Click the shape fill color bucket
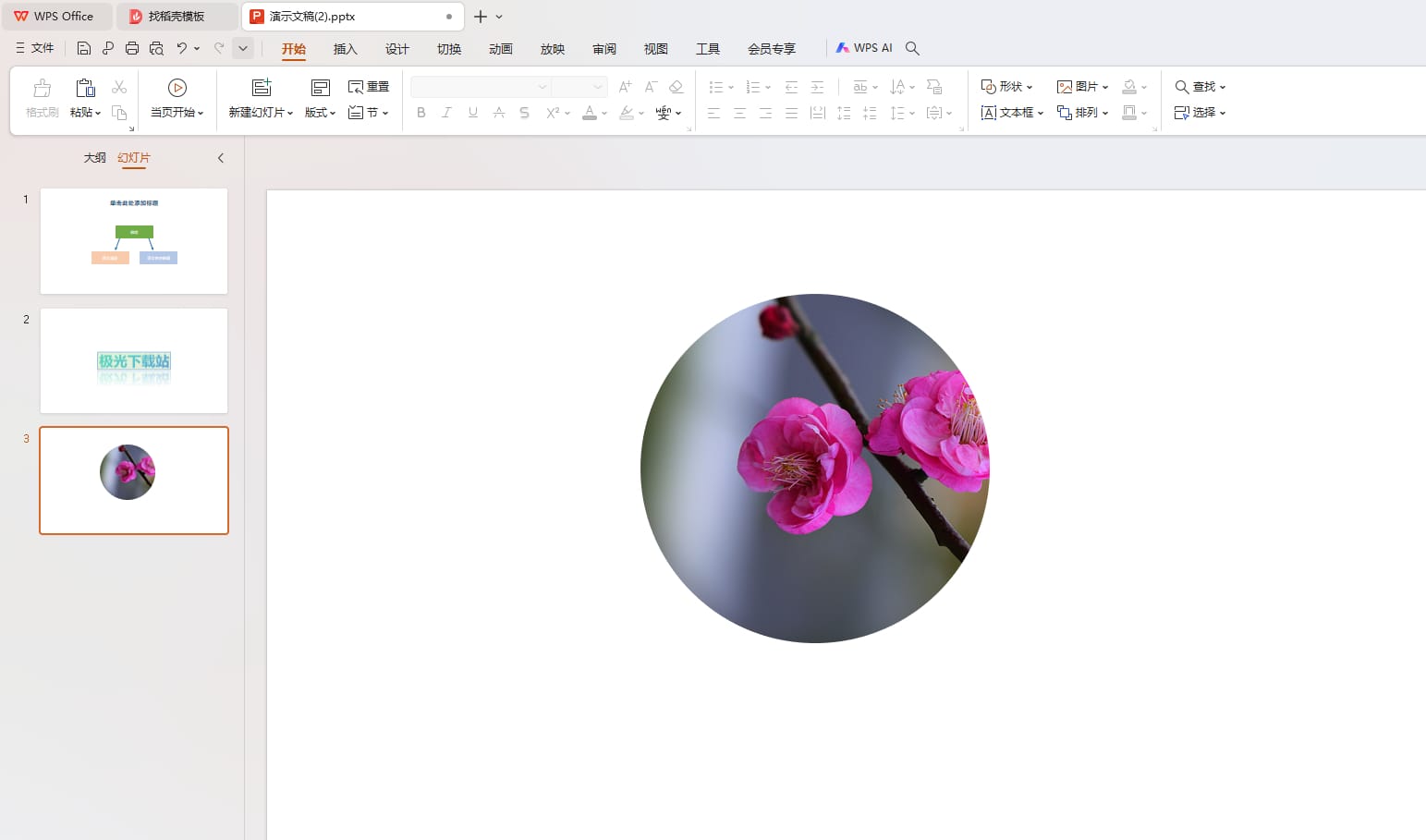Screen dimensions: 1426x840 [x=1129, y=87]
